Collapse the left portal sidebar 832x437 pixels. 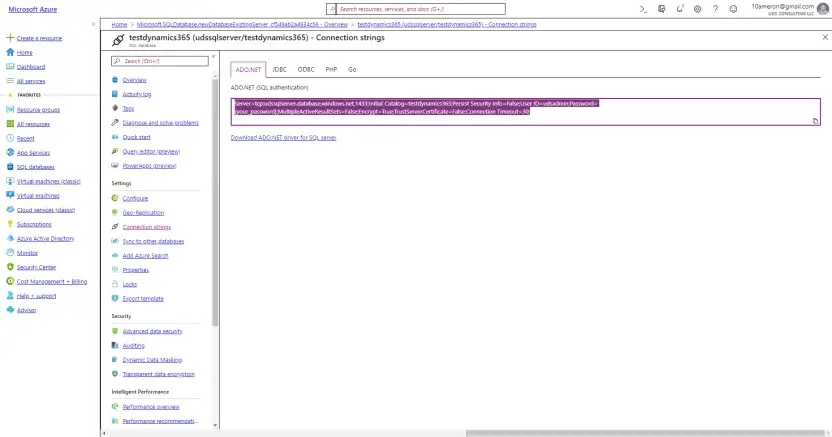[93, 24]
